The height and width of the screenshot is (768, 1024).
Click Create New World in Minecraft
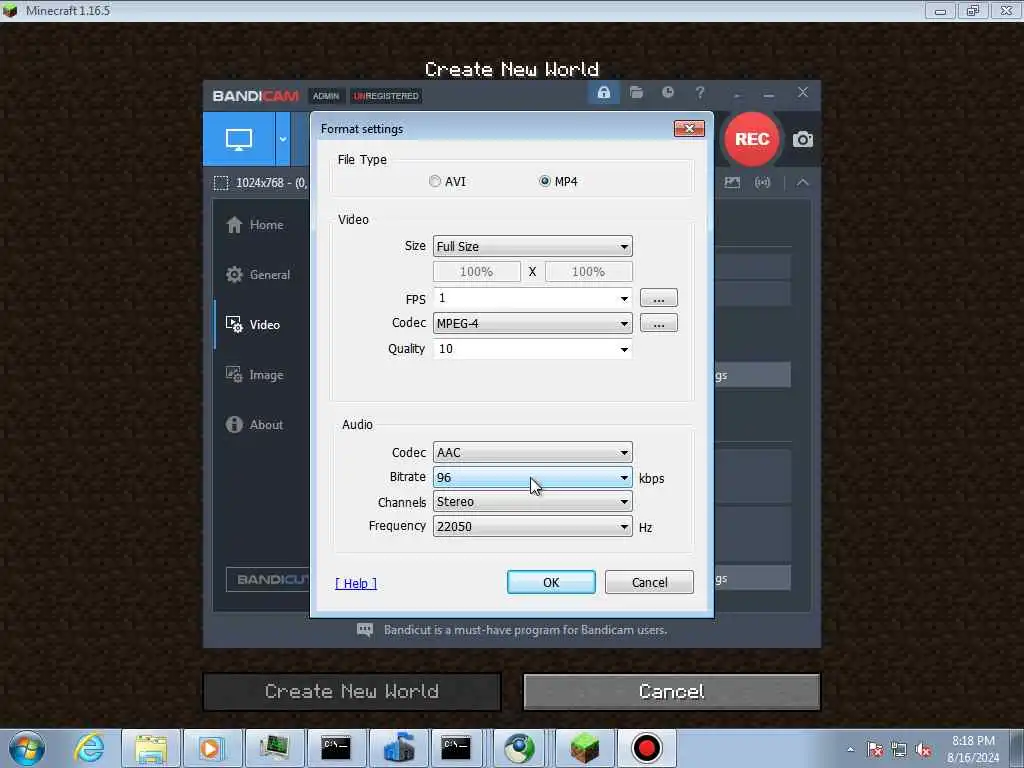tap(352, 692)
